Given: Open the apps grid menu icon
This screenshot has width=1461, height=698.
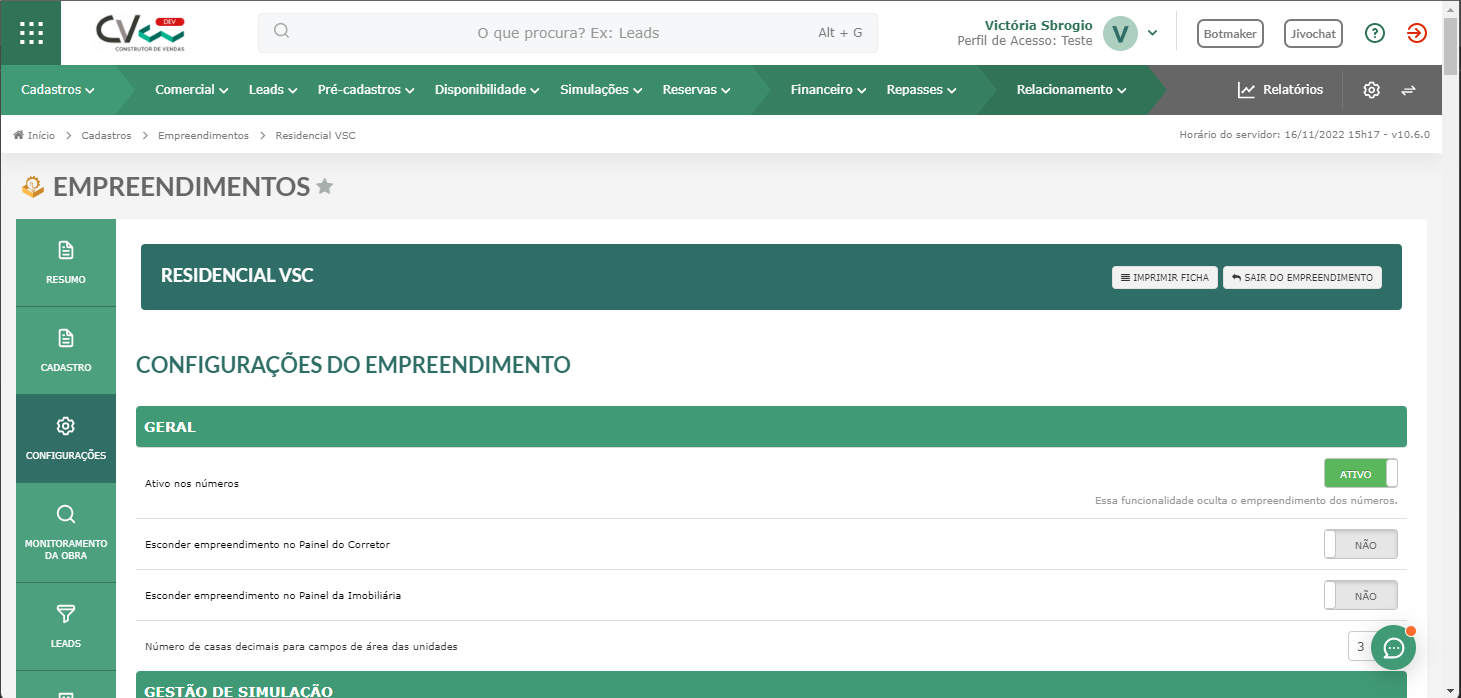Looking at the screenshot, I should pos(31,33).
